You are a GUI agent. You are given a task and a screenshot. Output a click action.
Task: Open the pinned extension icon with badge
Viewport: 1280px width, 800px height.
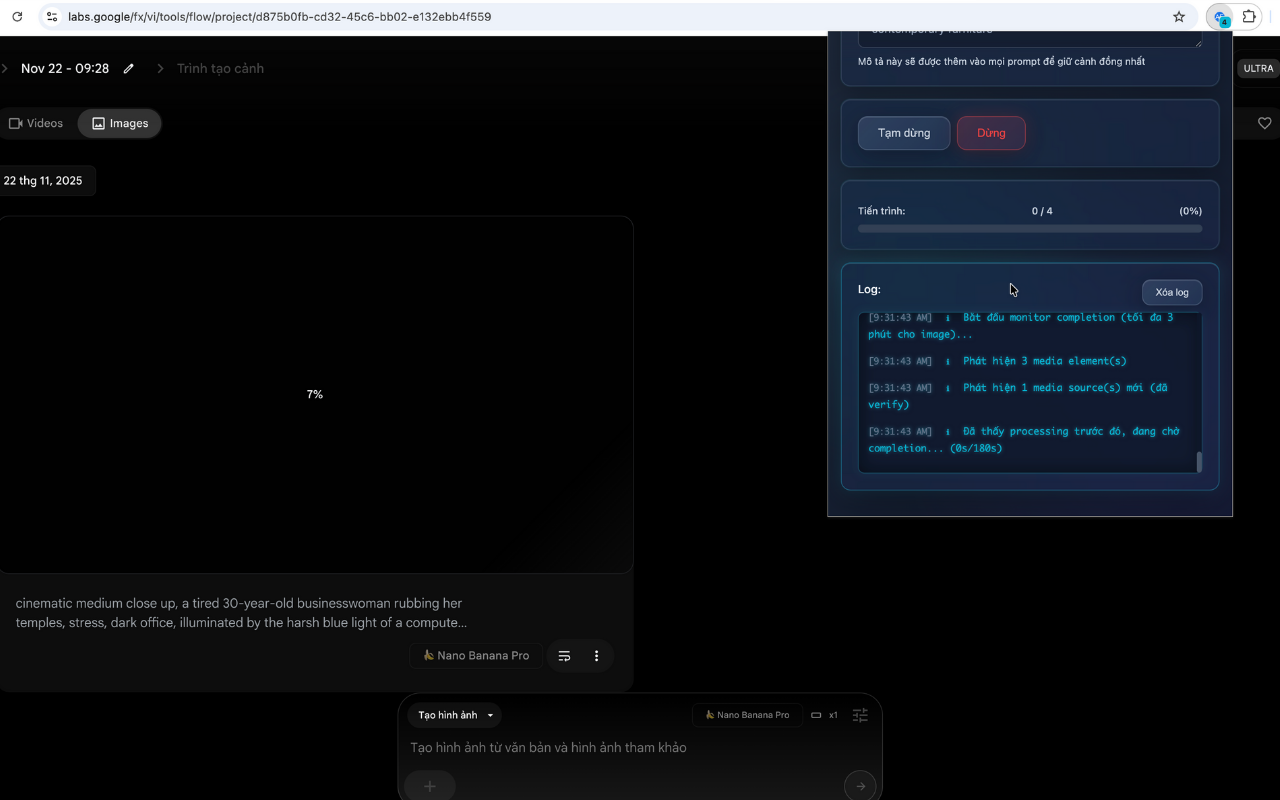click(x=1220, y=17)
